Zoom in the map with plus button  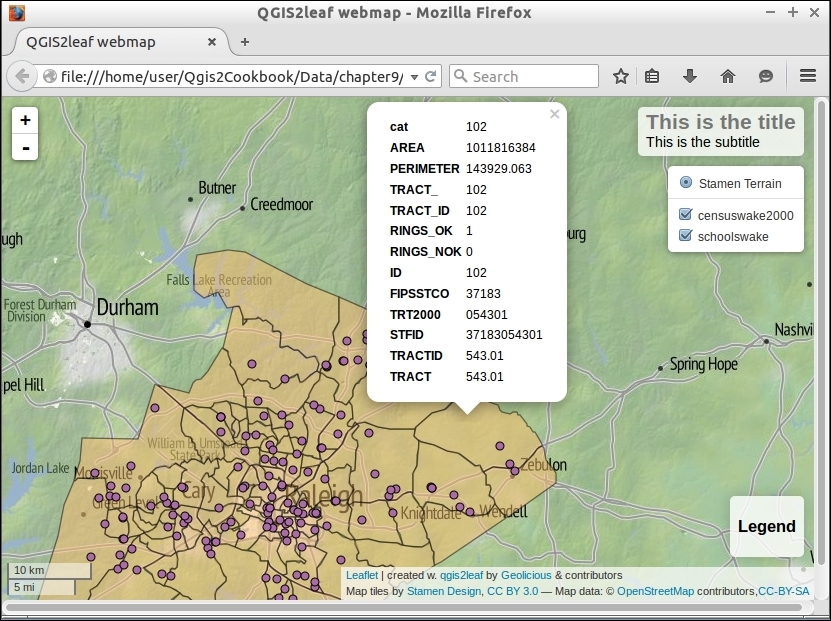pyautogui.click(x=25, y=120)
